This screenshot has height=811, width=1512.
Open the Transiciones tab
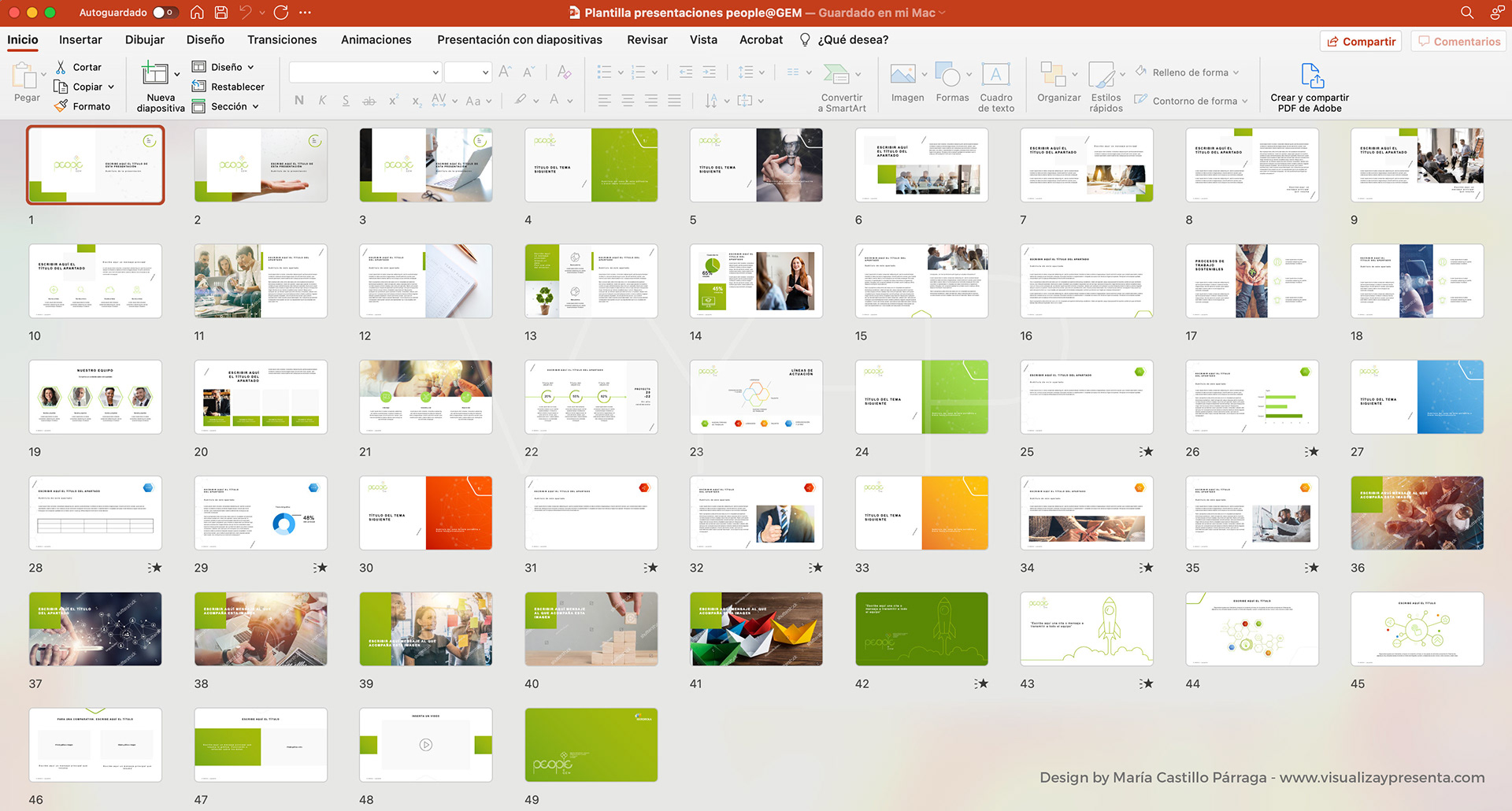(282, 39)
